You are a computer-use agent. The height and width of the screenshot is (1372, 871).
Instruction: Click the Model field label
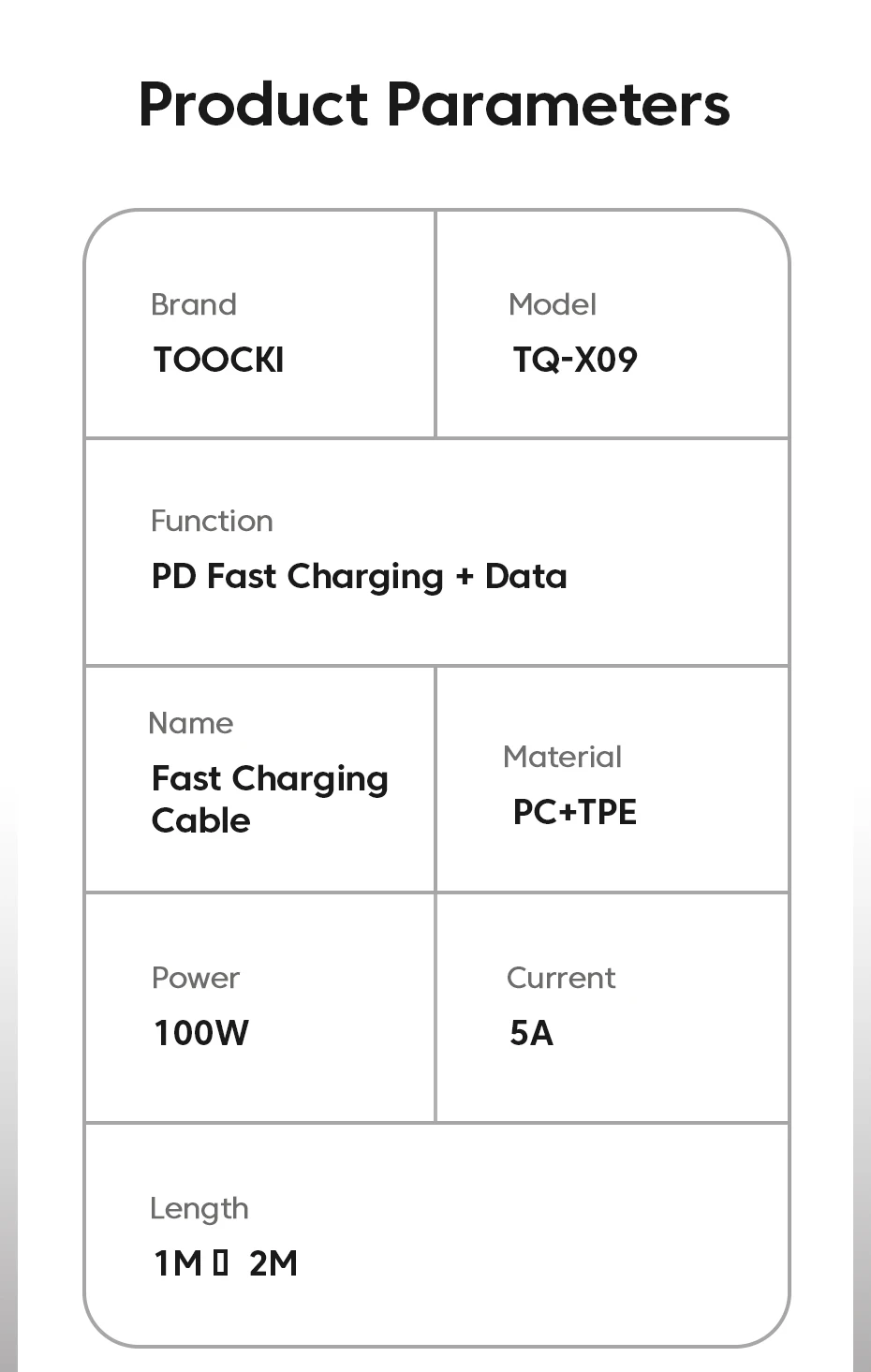pyautogui.click(x=552, y=304)
